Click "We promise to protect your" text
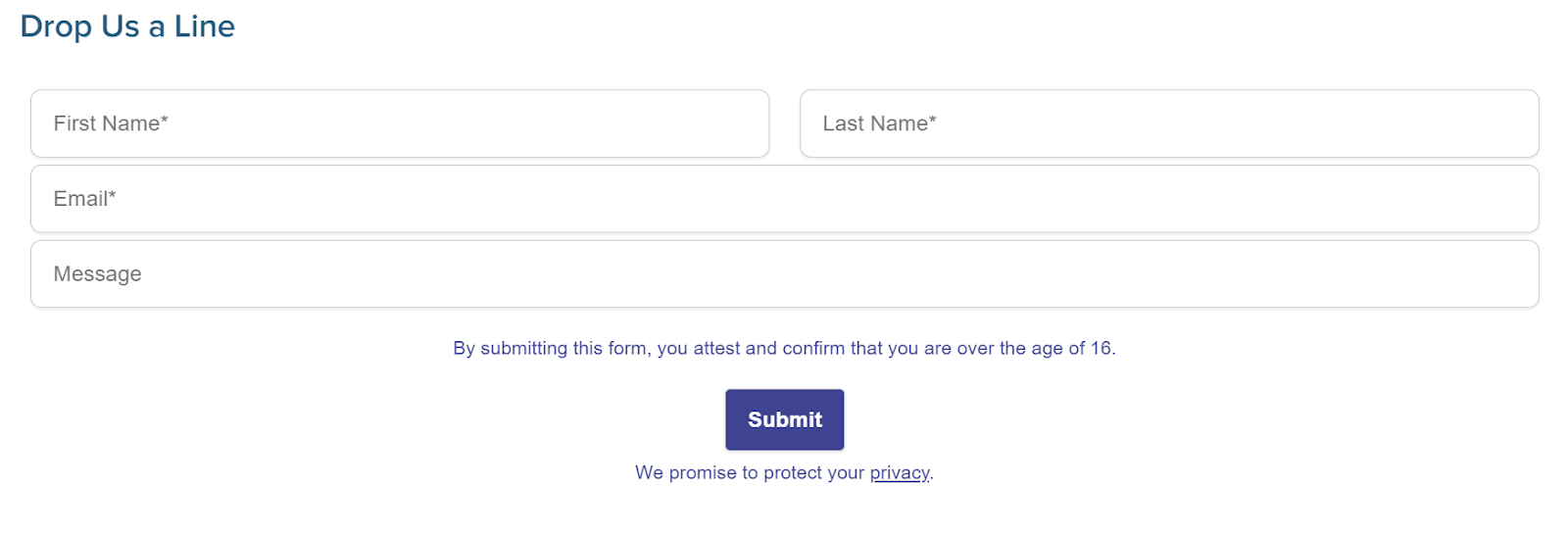Screen dimensions: 1568x538 pos(750,473)
